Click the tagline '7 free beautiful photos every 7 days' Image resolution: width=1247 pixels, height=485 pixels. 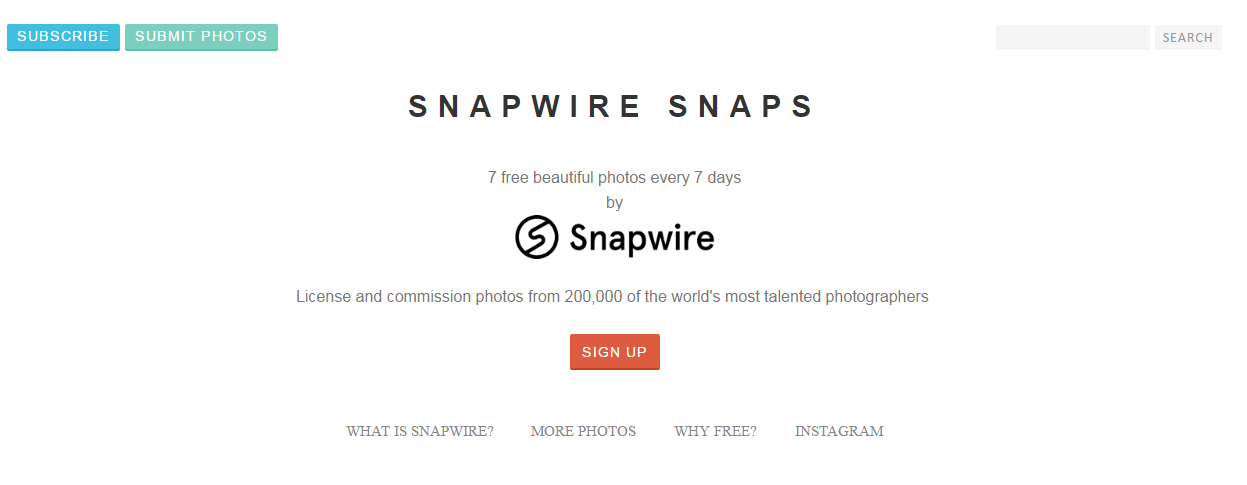614,178
